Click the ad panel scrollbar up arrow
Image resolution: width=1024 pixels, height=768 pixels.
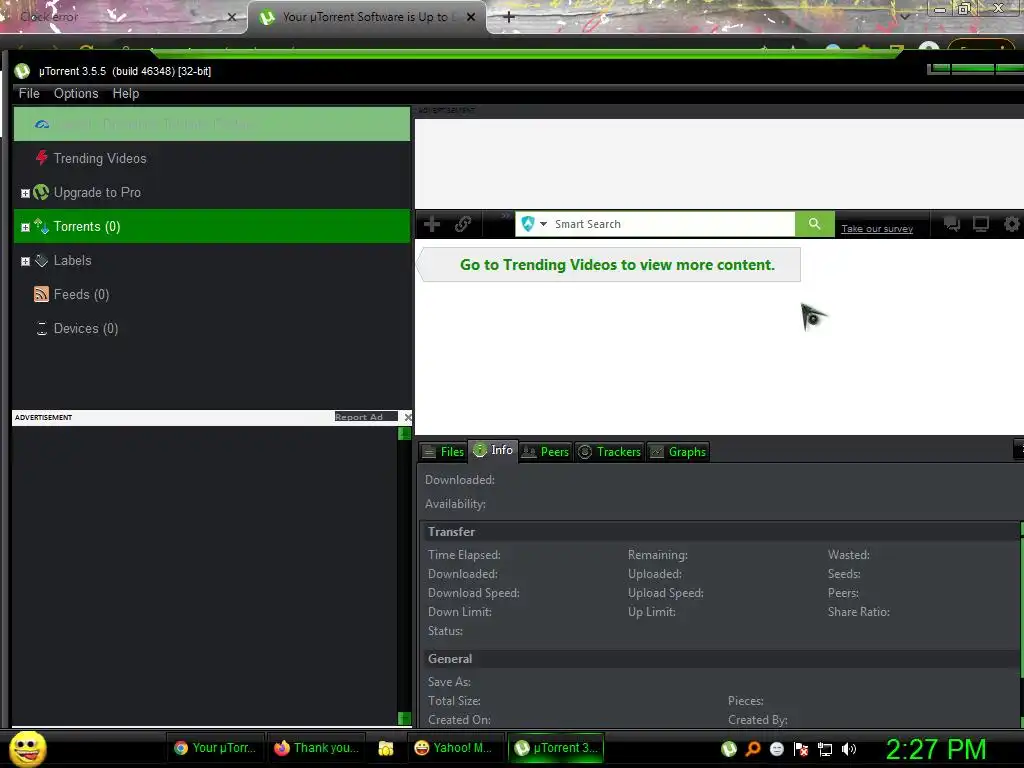pyautogui.click(x=404, y=433)
